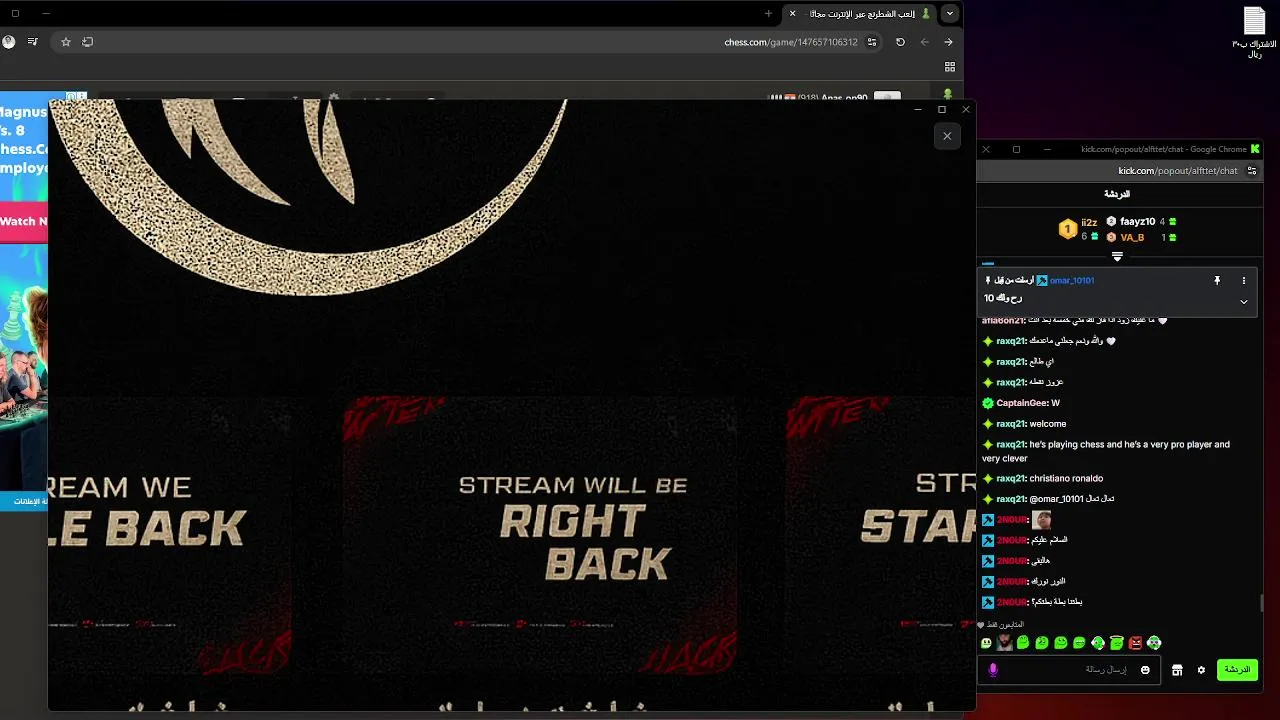Image resolution: width=1280 pixels, height=720 pixels.
Task: Click the kick logo icon in chat window titlebar
Action: (x=1255, y=149)
